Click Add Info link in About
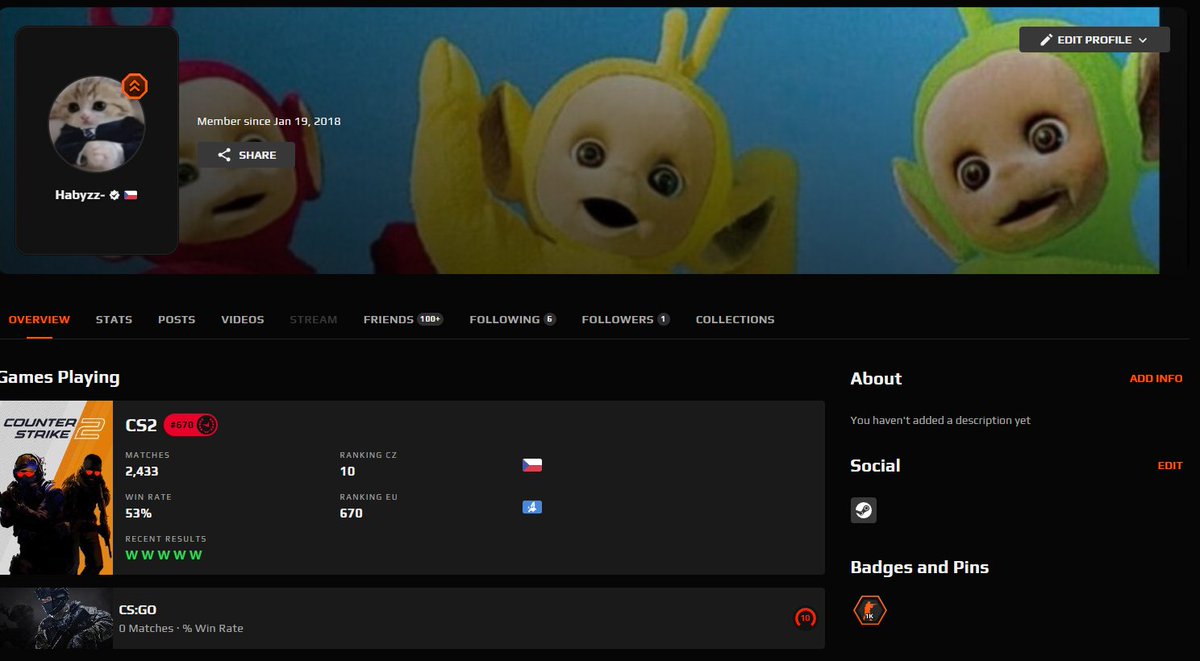 [1156, 379]
